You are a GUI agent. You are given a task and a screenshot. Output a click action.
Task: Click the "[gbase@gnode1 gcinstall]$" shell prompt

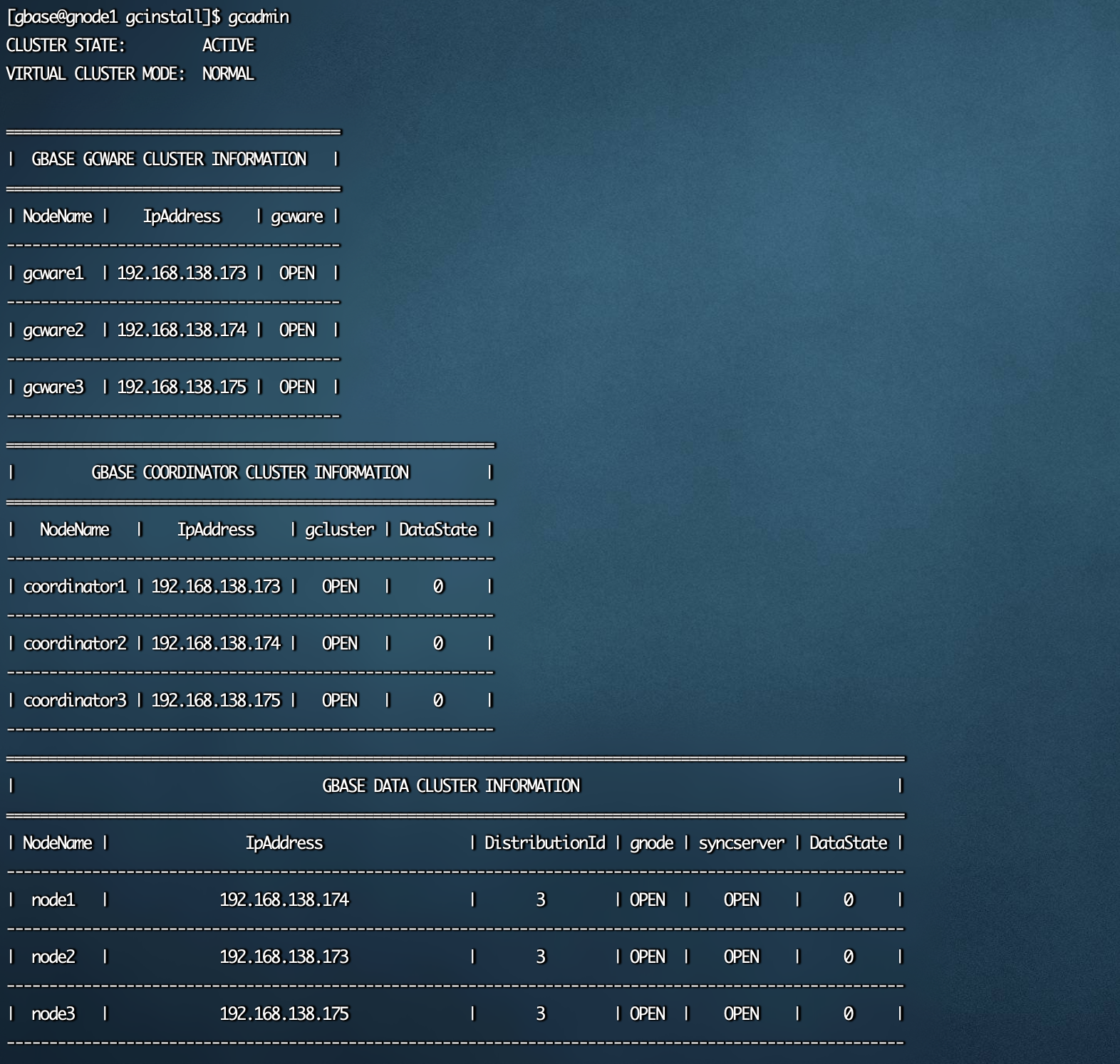113,17
